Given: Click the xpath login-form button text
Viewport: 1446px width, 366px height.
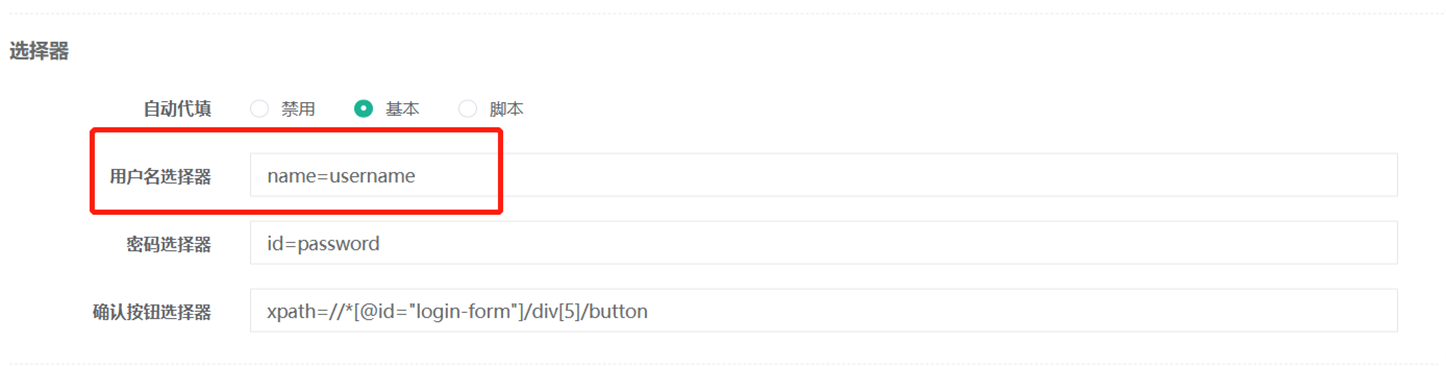Looking at the screenshot, I should tap(457, 311).
